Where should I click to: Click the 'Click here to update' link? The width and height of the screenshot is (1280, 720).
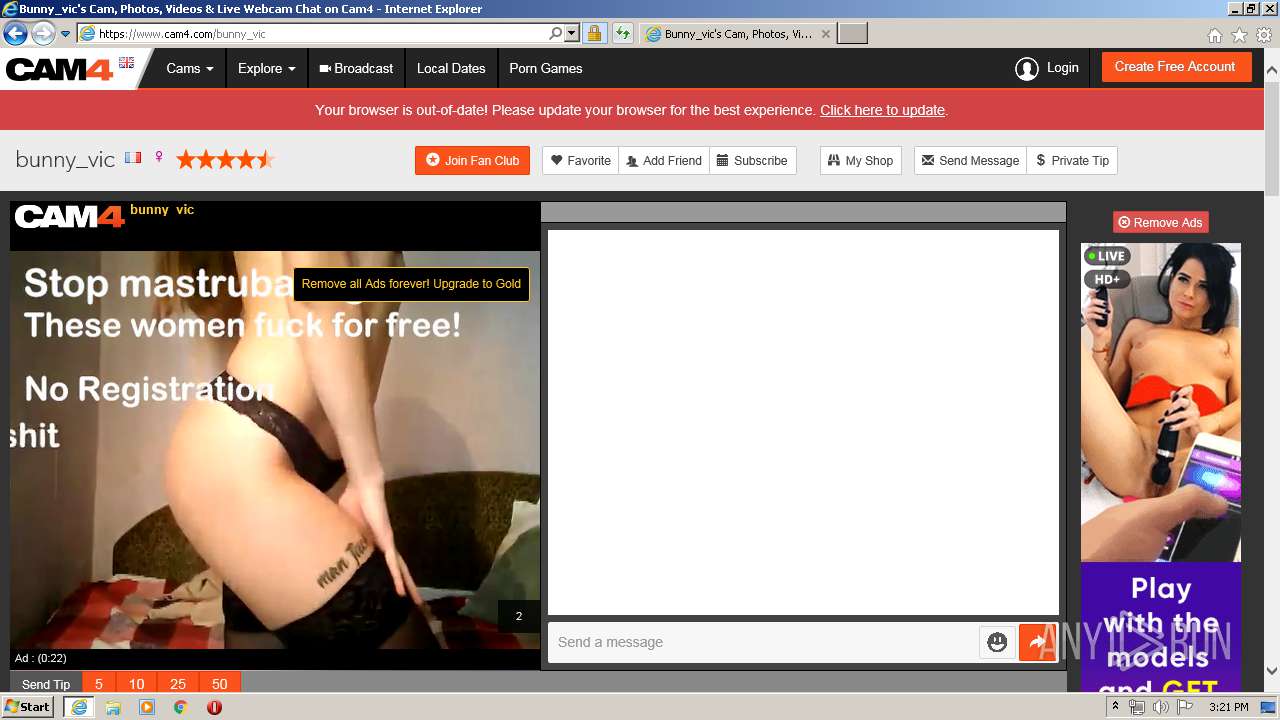[882, 110]
